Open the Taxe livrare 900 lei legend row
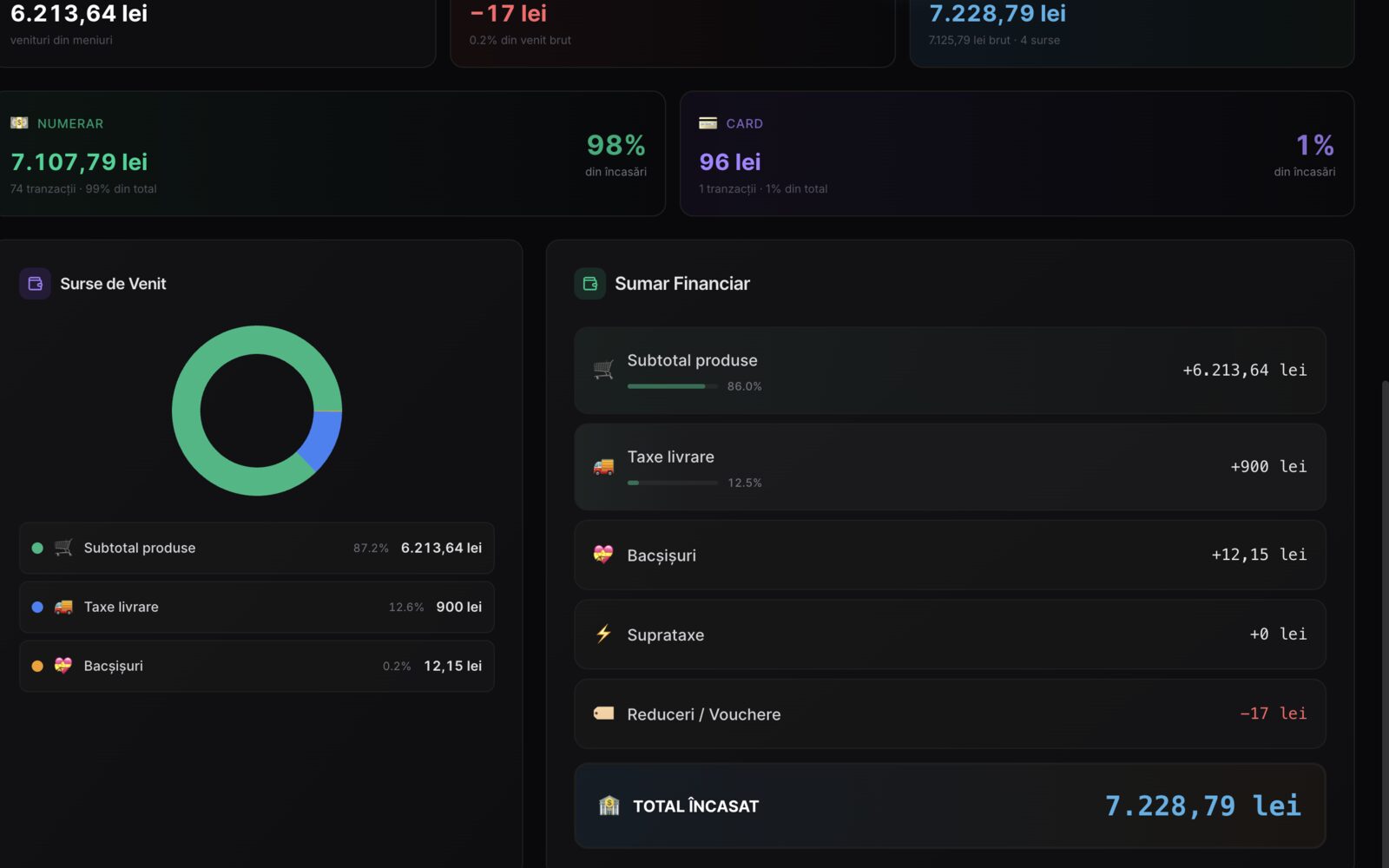1389x868 pixels. click(x=257, y=607)
